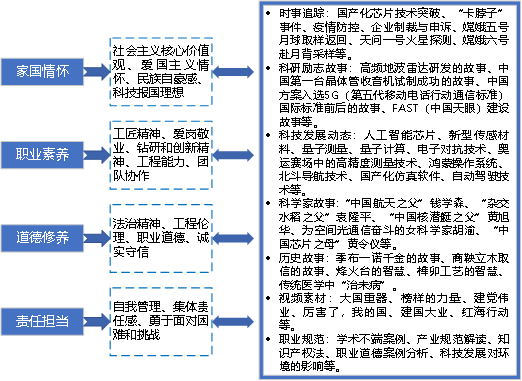
Task: Select dashed box with 社会主义核心价值观 text
Action: pyautogui.click(x=161, y=72)
